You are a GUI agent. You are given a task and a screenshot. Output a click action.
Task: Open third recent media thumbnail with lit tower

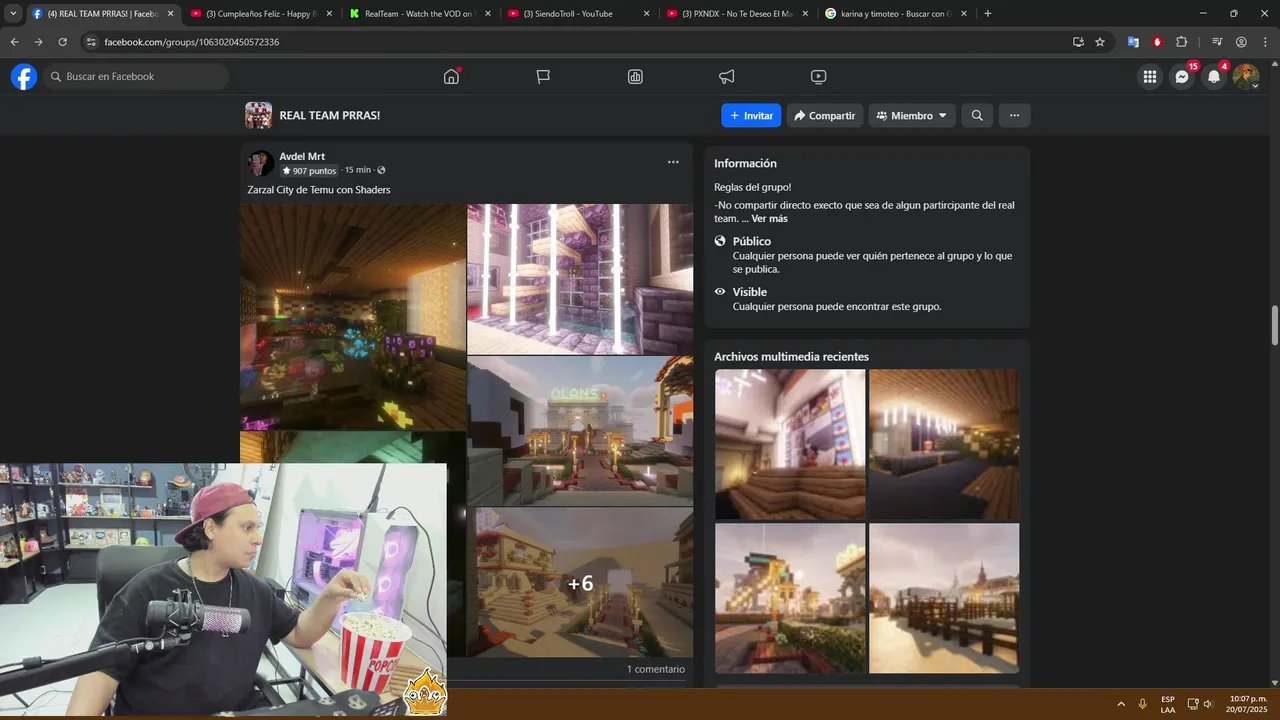click(x=790, y=598)
